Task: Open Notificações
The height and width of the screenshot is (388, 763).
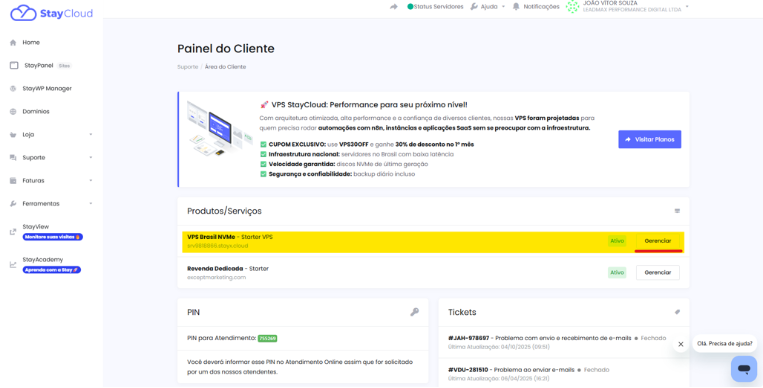Action: click(541, 7)
